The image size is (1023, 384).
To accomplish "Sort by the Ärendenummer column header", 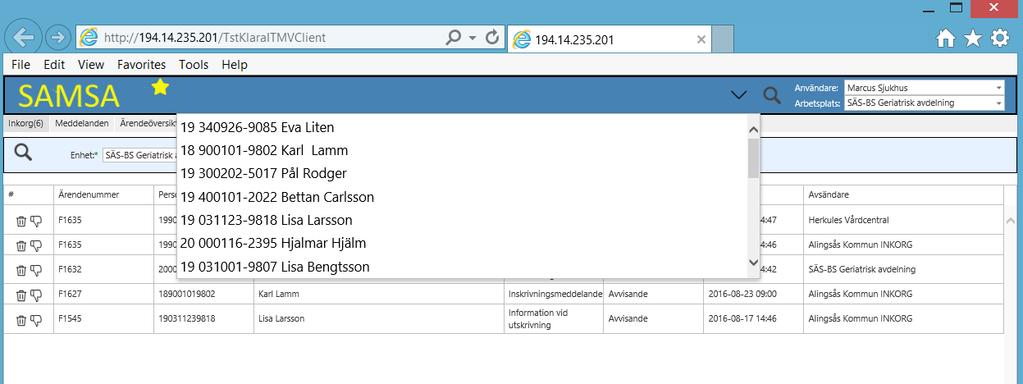I will pyautogui.click(x=103, y=195).
